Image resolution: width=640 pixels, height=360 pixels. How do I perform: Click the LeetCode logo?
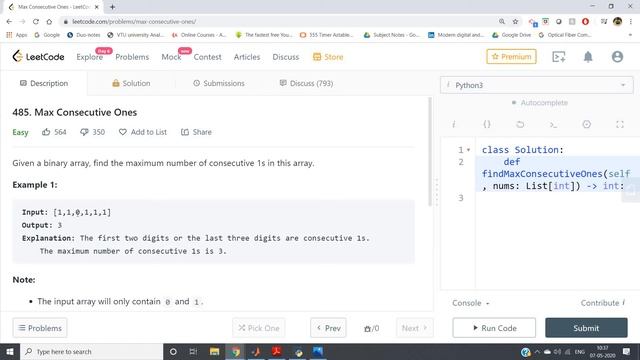pyautogui.click(x=38, y=57)
